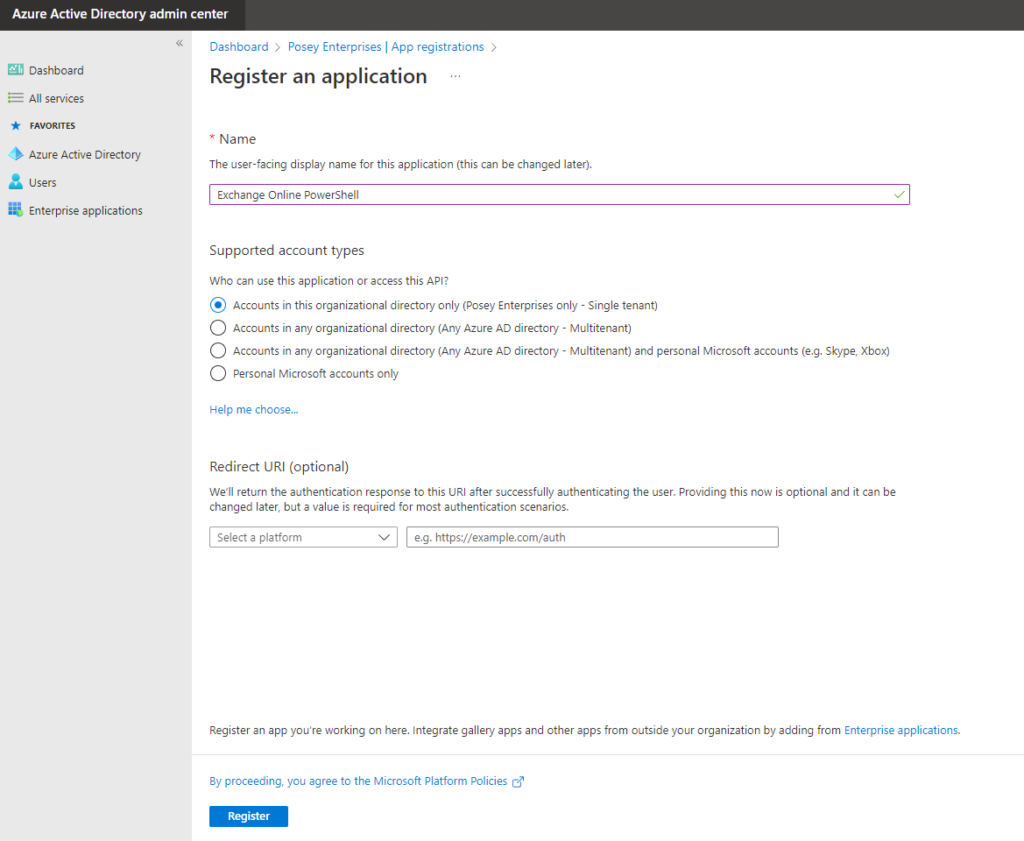Click the application Name input field

(559, 195)
